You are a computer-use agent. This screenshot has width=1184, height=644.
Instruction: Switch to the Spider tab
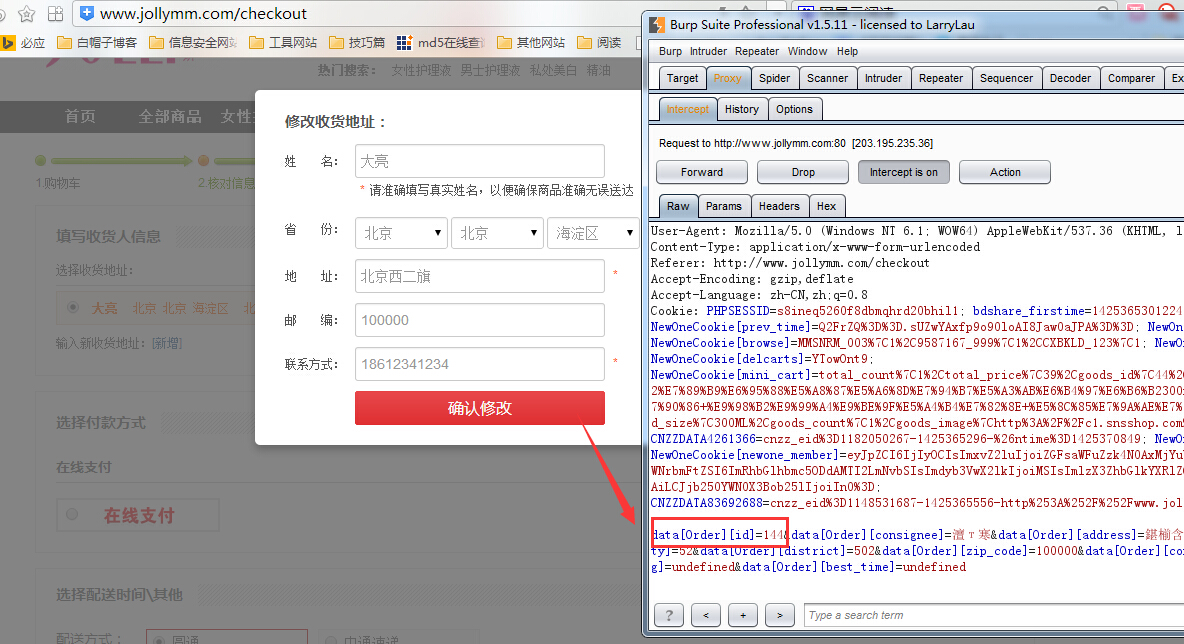point(774,79)
